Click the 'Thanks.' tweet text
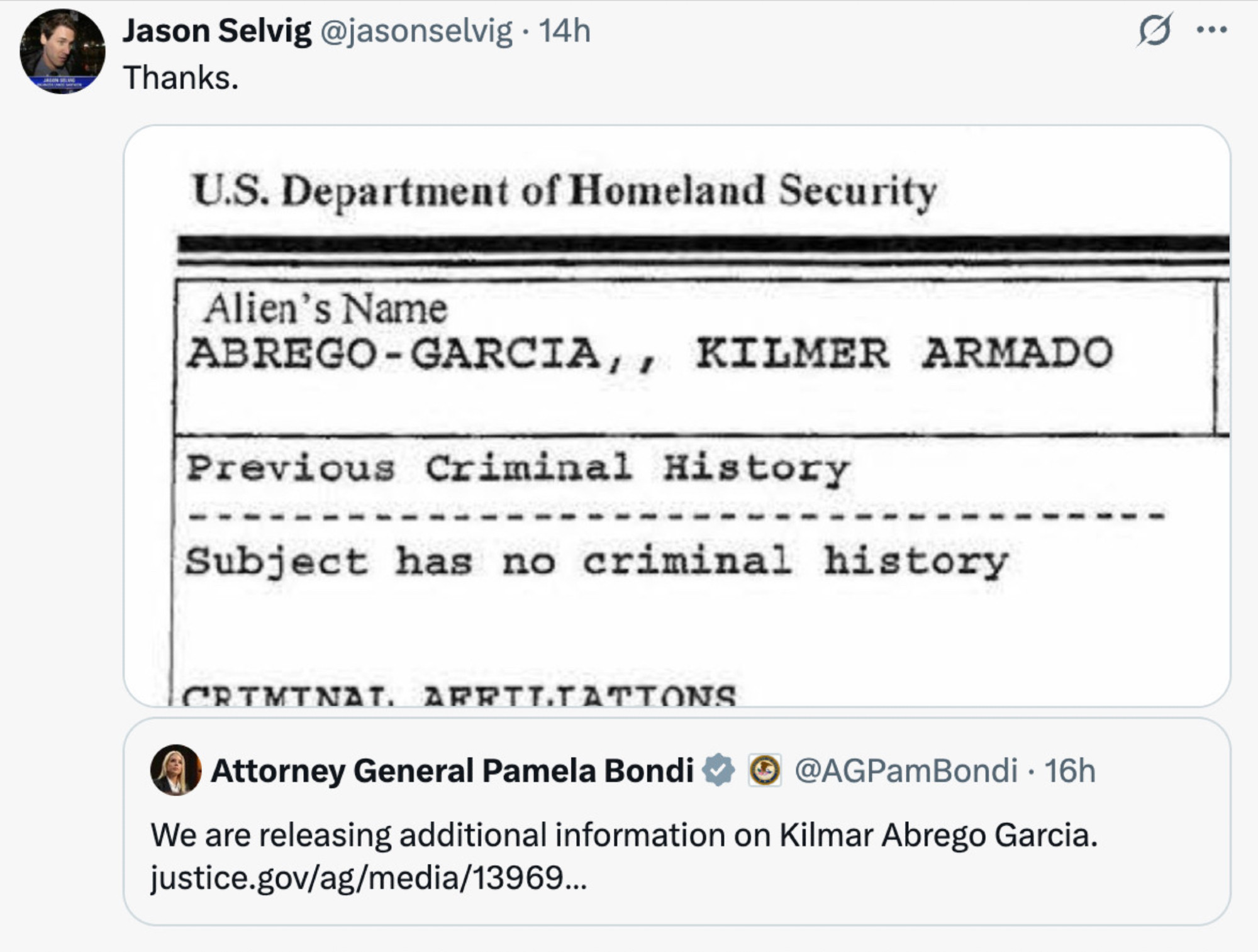Viewport: 1258px width, 952px height. tap(181, 78)
